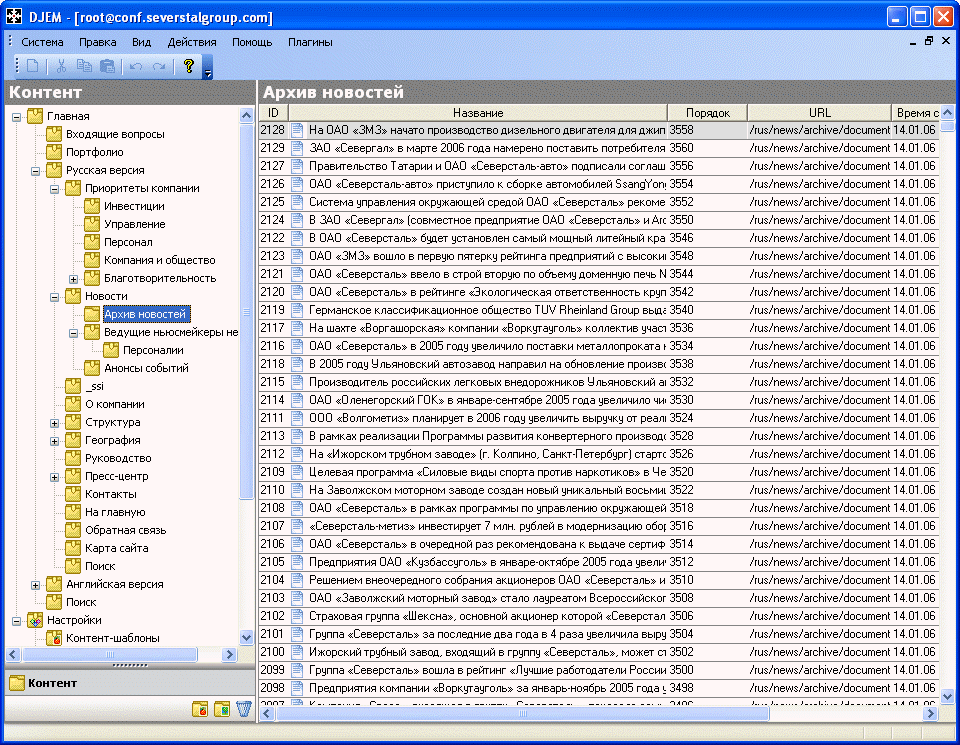Click the first folder-add icon below the tree

[x=200, y=709]
